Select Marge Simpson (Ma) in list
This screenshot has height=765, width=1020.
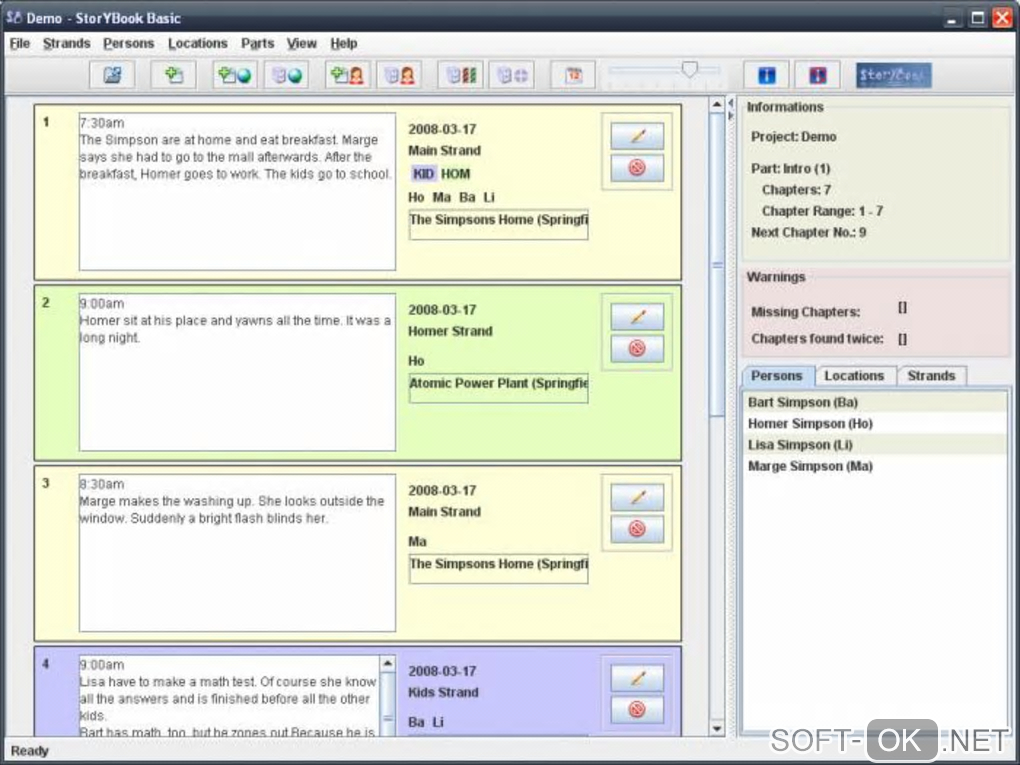[875, 466]
